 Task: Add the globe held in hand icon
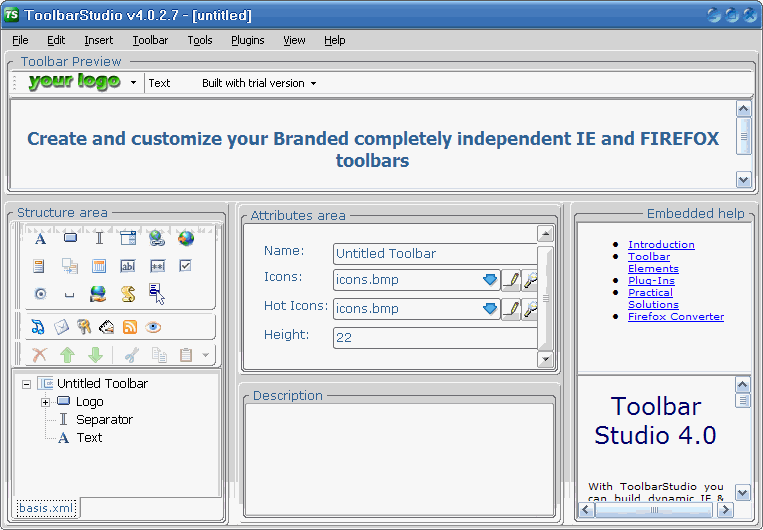click(x=98, y=293)
